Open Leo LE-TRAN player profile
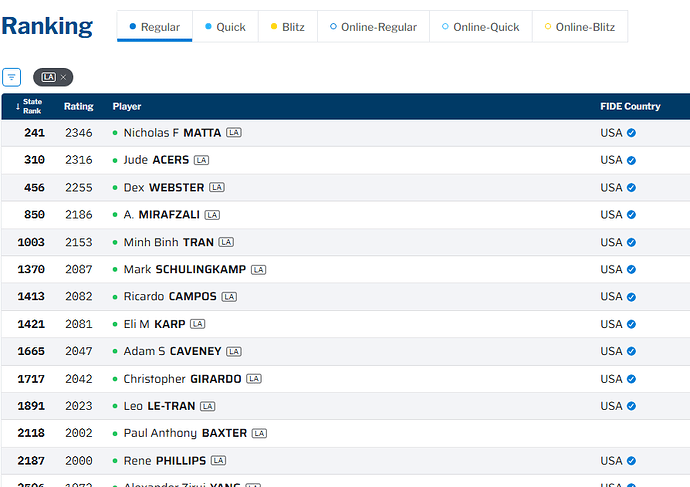 tap(159, 406)
